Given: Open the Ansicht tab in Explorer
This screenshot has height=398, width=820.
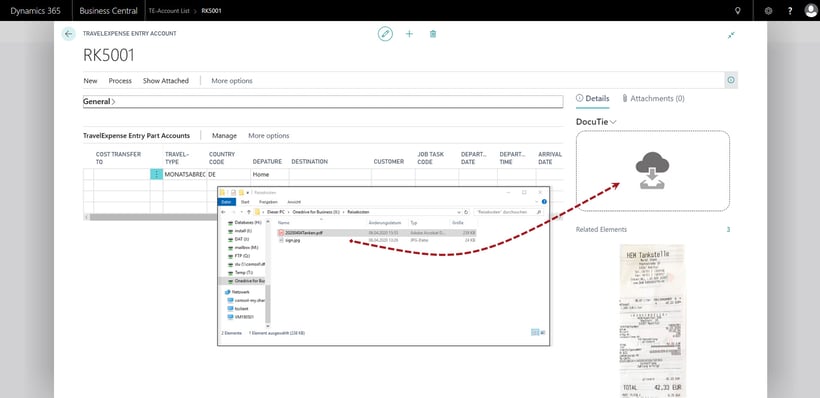Looking at the screenshot, I should coord(294,202).
